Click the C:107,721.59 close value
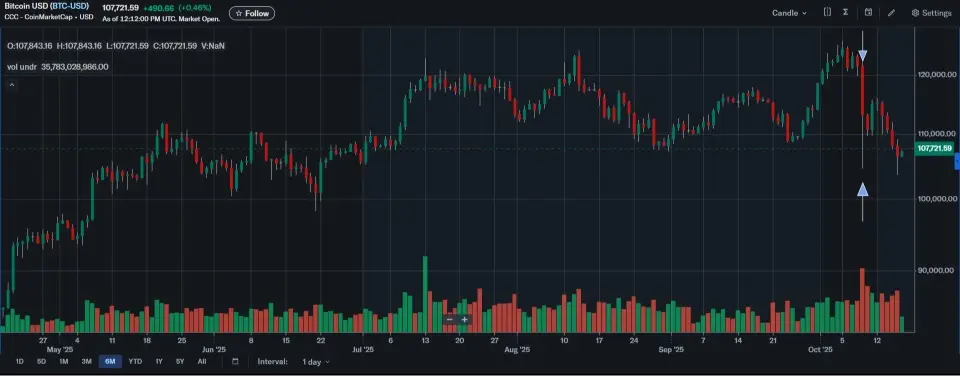This screenshot has height=376, width=960. click(174, 46)
